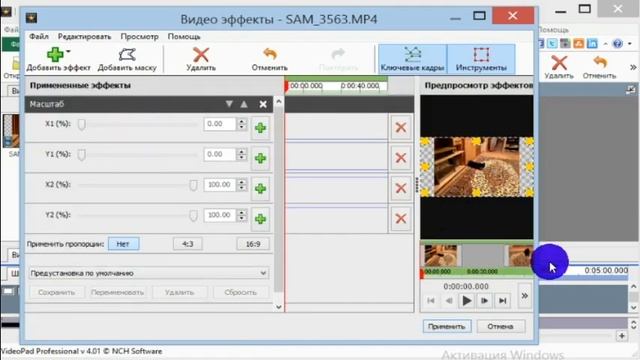This screenshot has height=360, width=640.
Task: Open the Файл menu
Action: tap(39, 36)
